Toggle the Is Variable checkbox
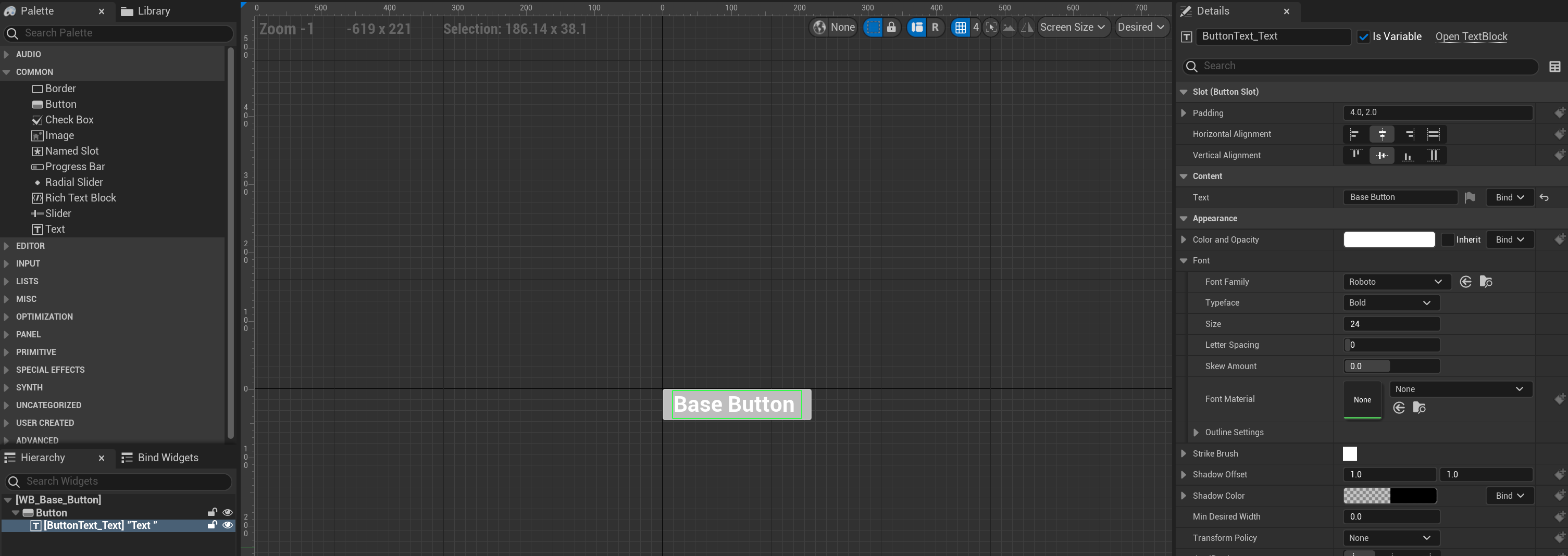1568x556 pixels. click(1363, 36)
